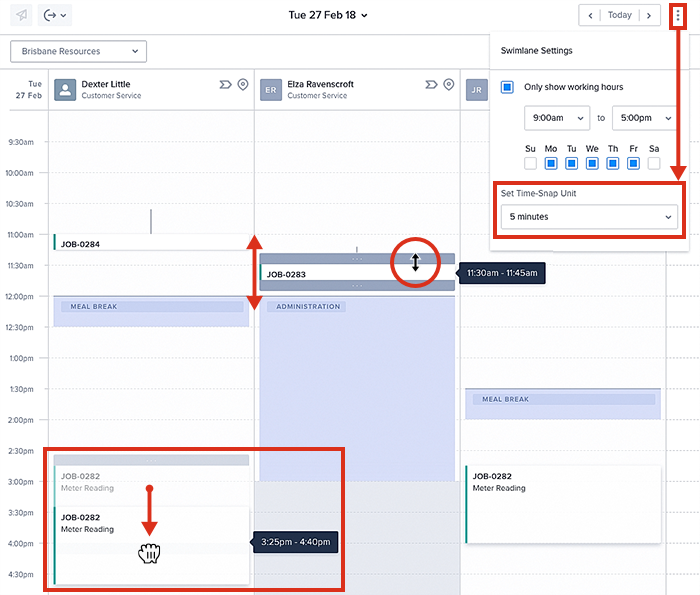Screen dimensions: 700x595
Task: Click Dexter Little's map pin icon
Action: tap(242, 85)
